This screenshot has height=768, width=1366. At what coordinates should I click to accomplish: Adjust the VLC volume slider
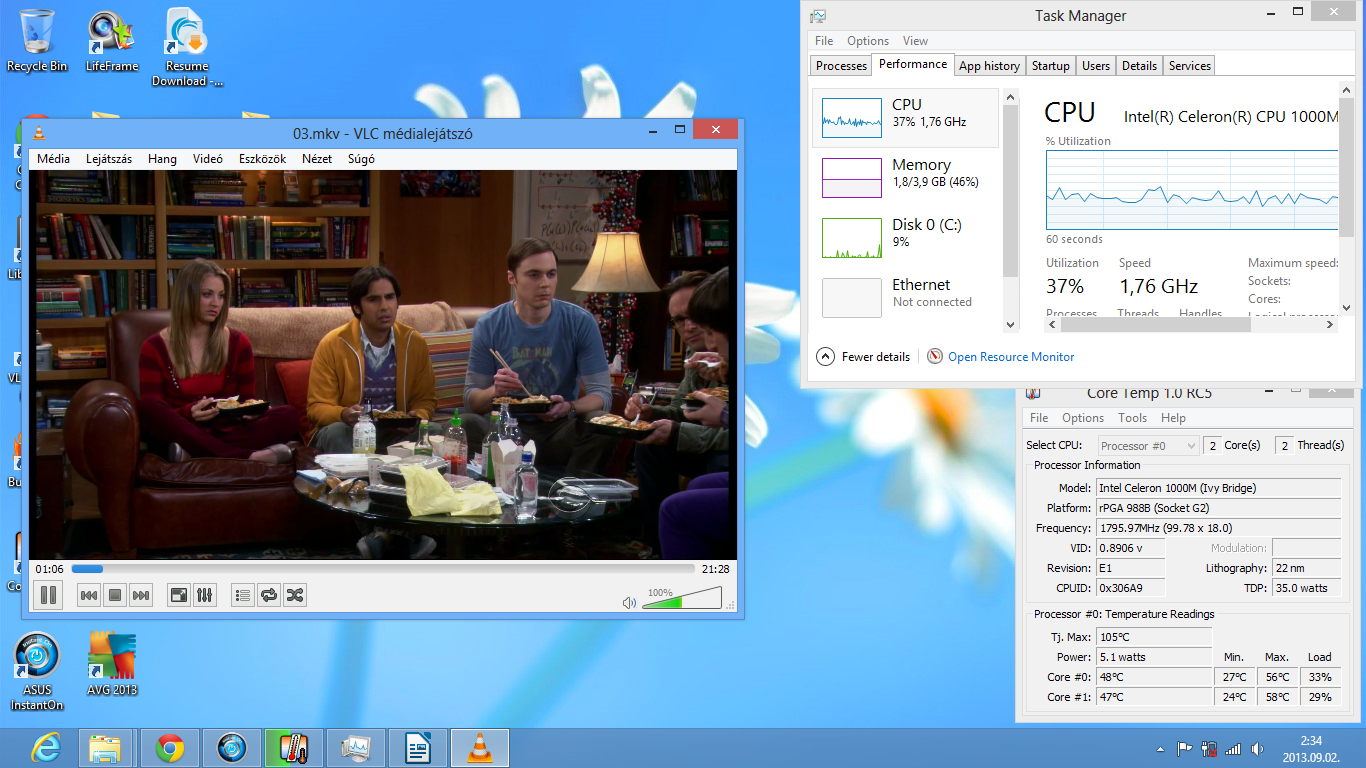681,598
